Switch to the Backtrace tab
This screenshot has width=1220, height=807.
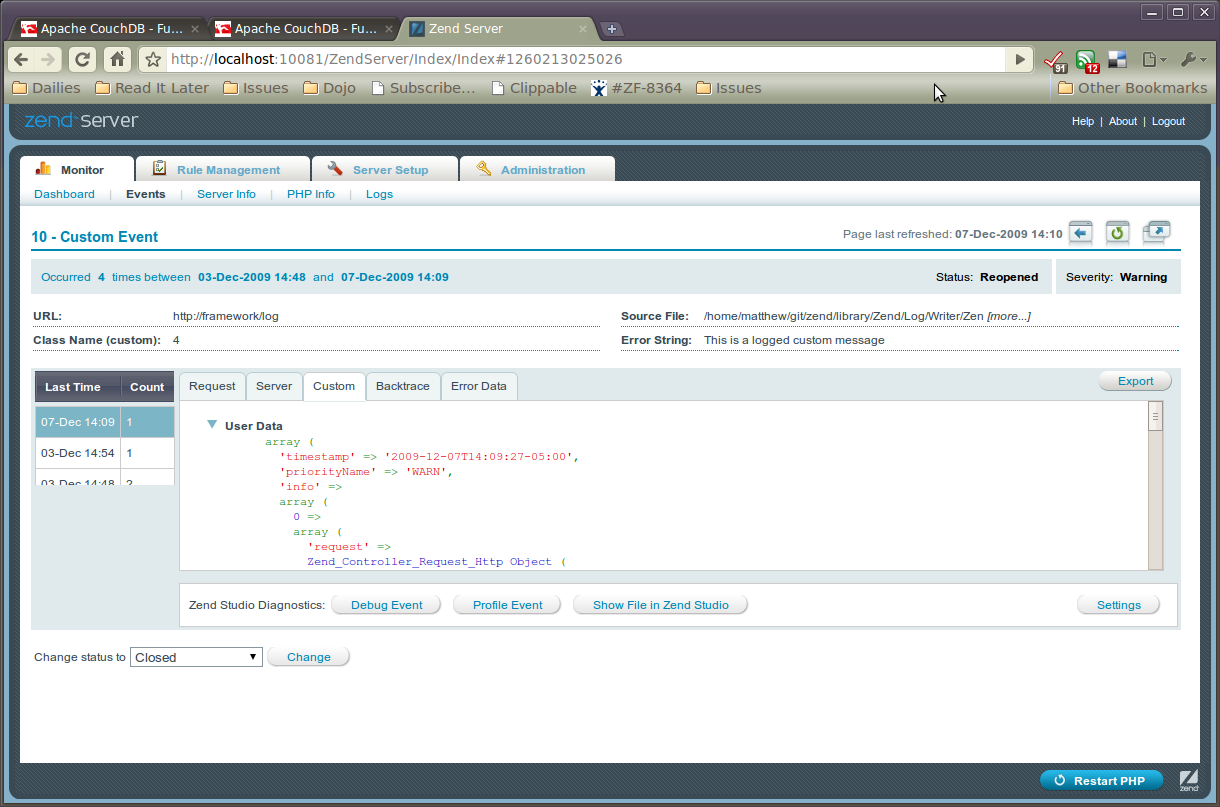402,386
